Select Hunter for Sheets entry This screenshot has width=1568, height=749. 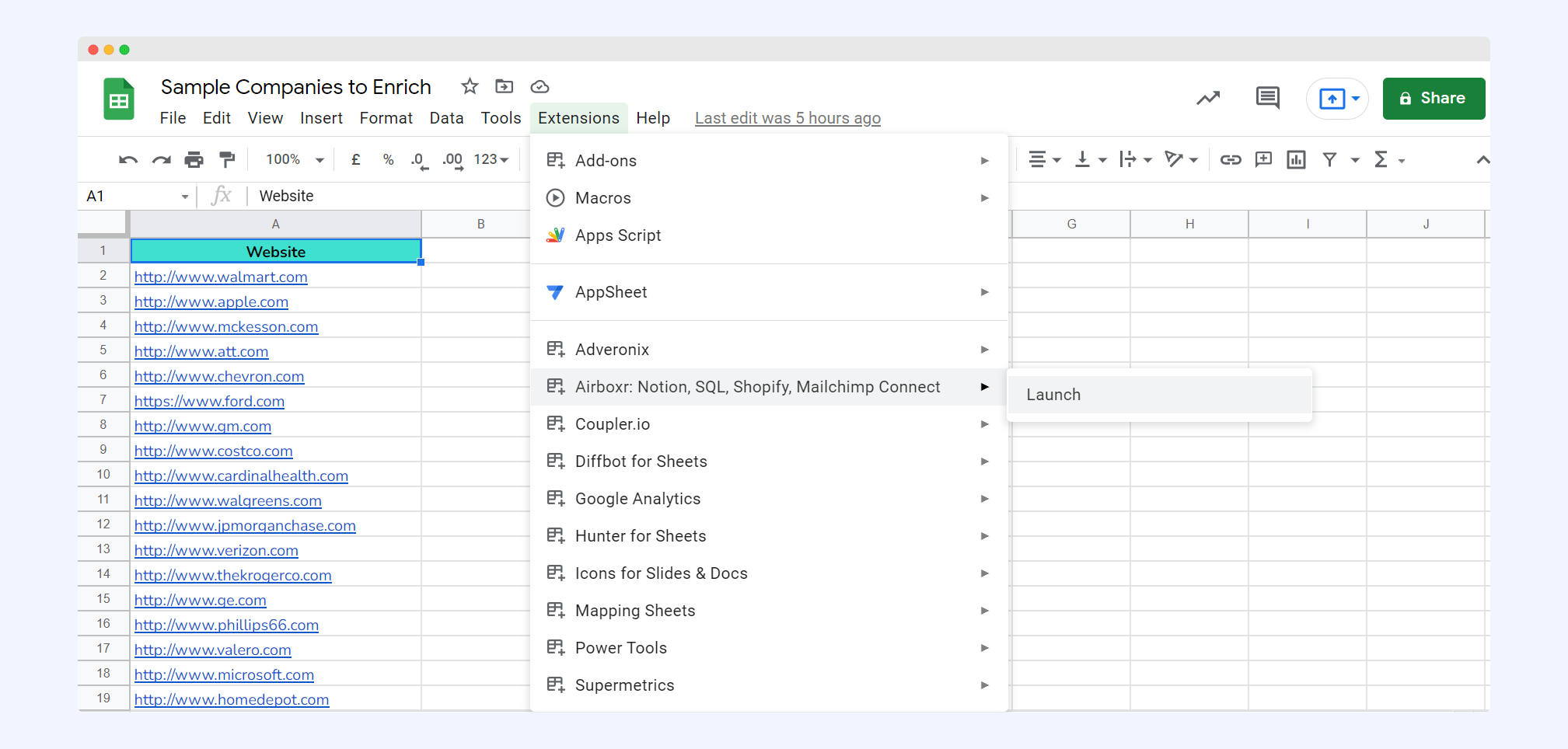point(769,536)
